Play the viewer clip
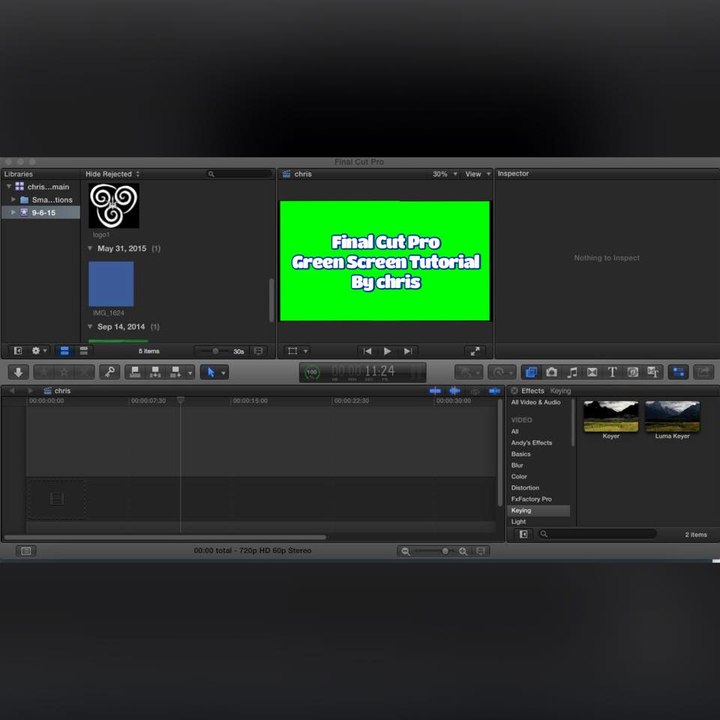 pos(387,351)
